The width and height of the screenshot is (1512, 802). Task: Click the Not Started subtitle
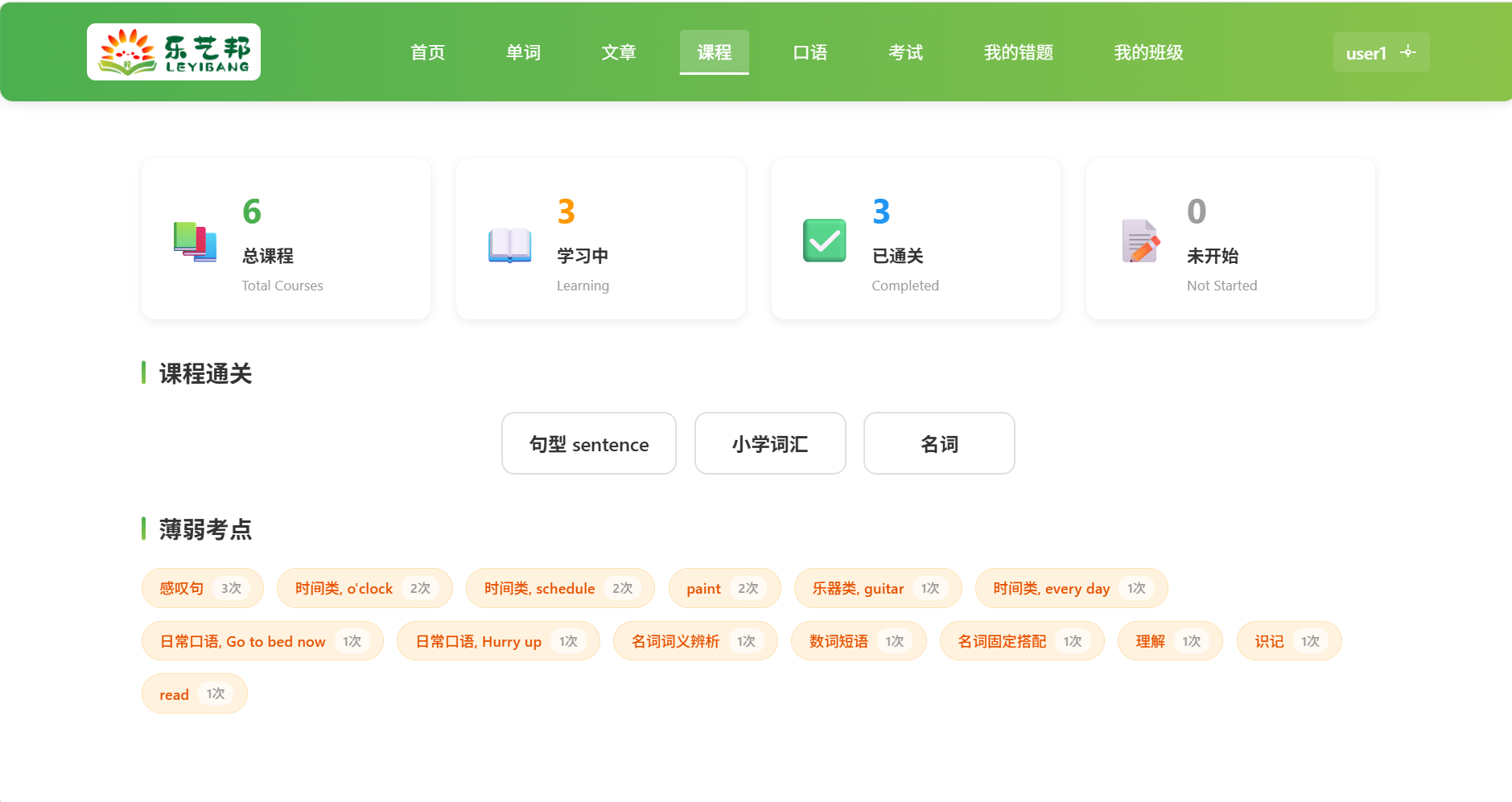click(1222, 286)
